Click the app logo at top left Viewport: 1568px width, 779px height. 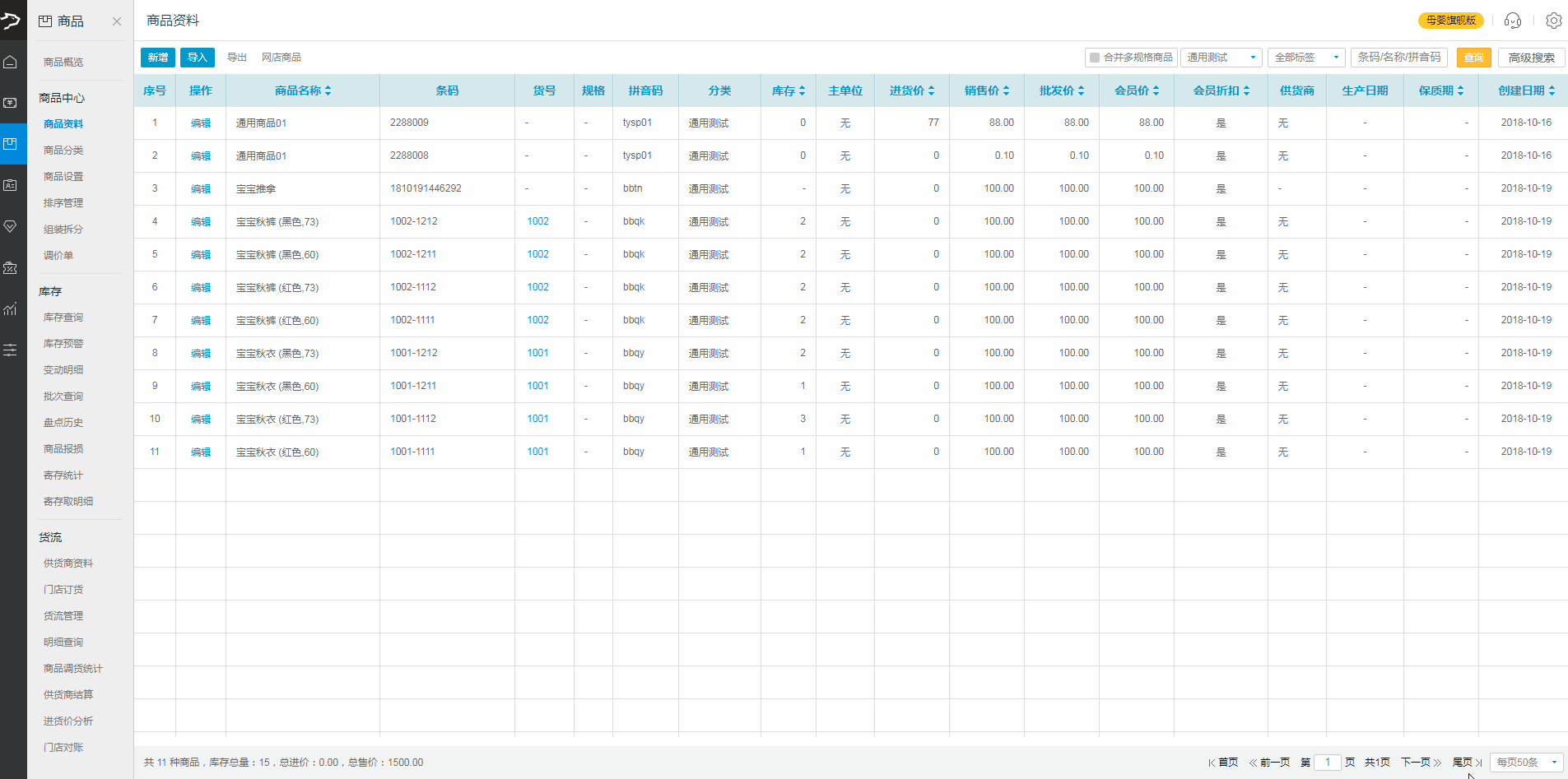[x=11, y=20]
